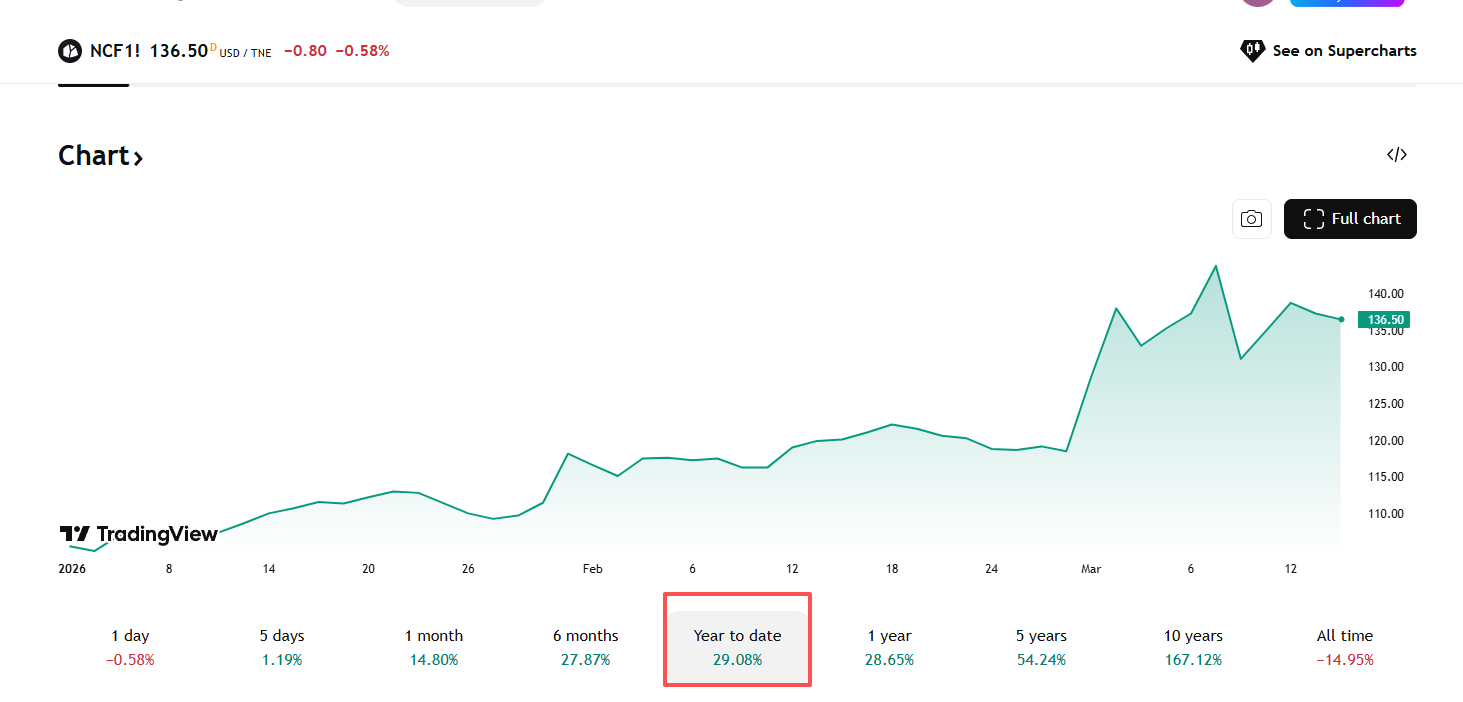
Task: Show the All time range
Action: [x=1345, y=647]
